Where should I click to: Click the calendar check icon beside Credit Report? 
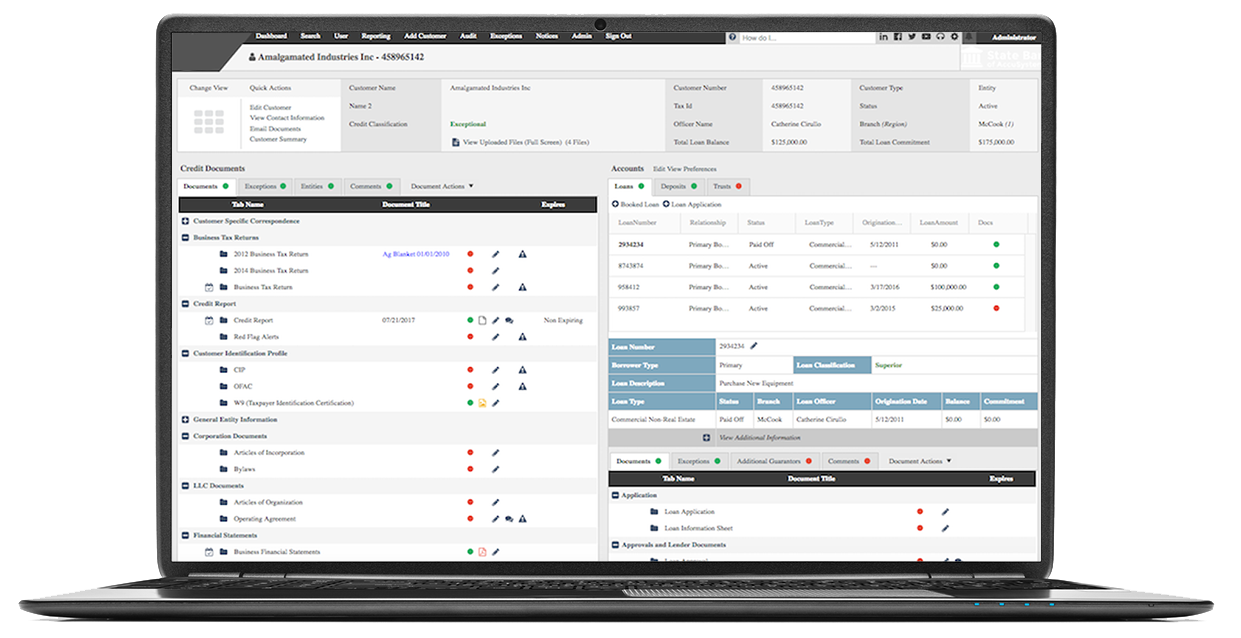point(209,321)
